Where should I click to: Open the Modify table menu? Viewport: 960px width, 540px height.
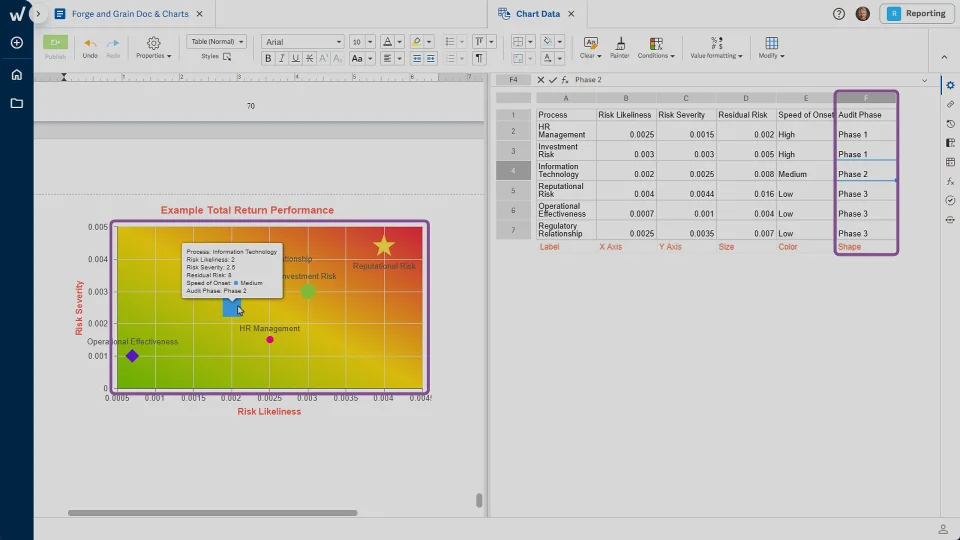771,47
